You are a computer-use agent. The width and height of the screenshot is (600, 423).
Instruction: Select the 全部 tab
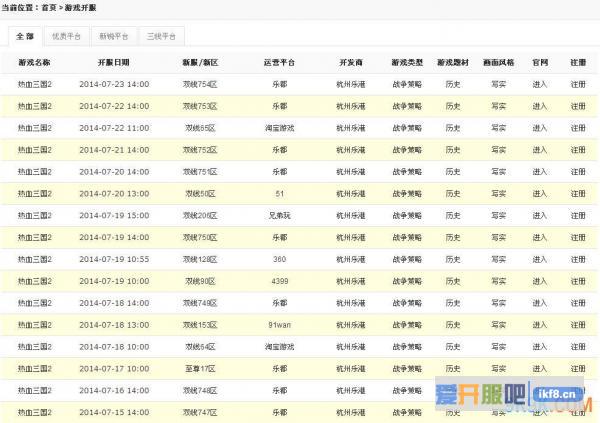point(25,37)
